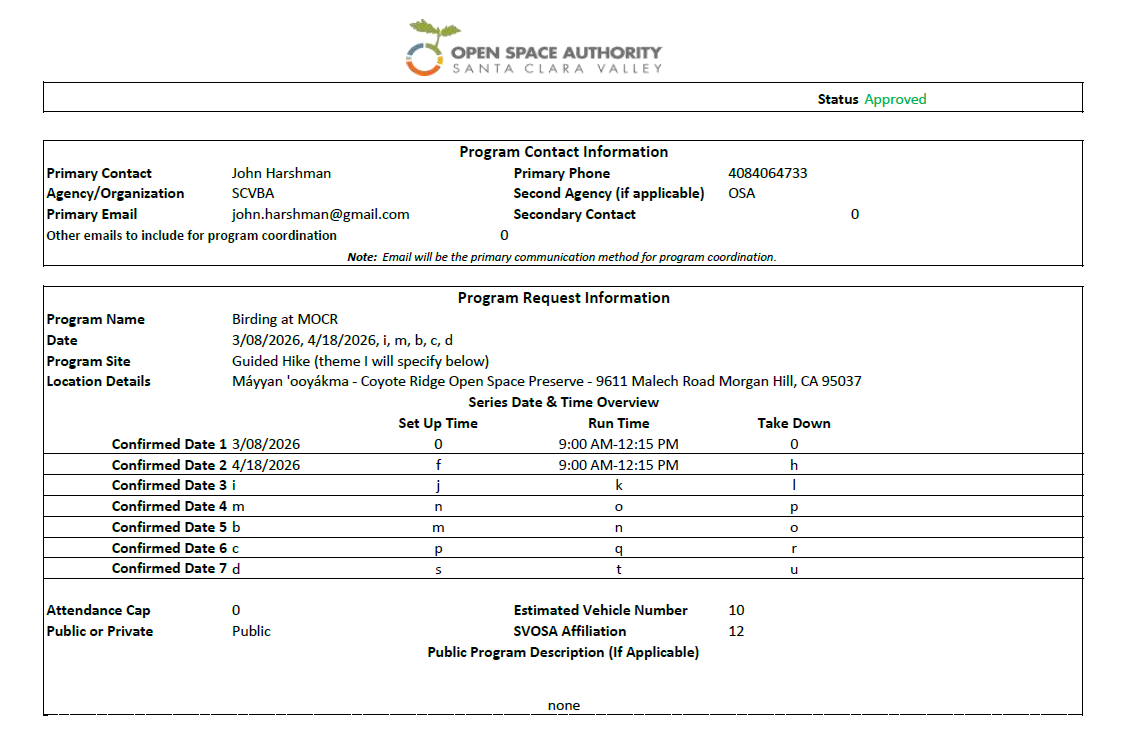The height and width of the screenshot is (754, 1147).
Task: Select the Second Agency value OSA
Action: click(742, 193)
